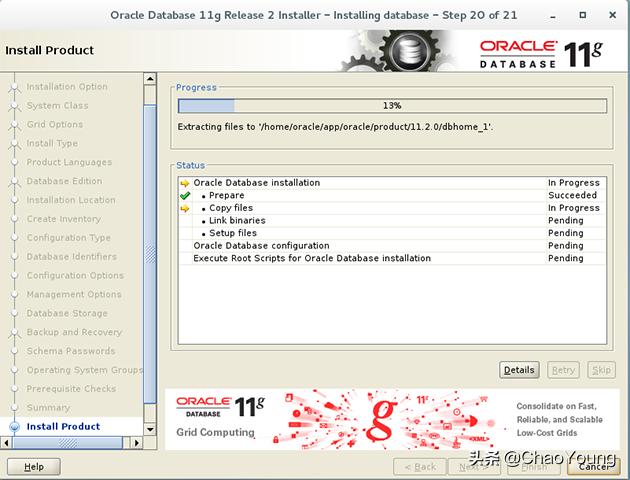Select the Link binaries status row

pyautogui.click(x=392, y=221)
